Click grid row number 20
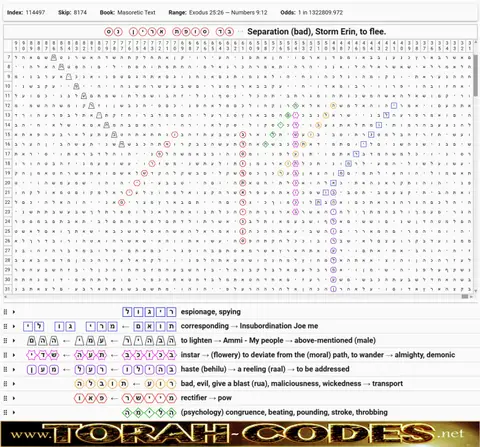 tap(8, 183)
